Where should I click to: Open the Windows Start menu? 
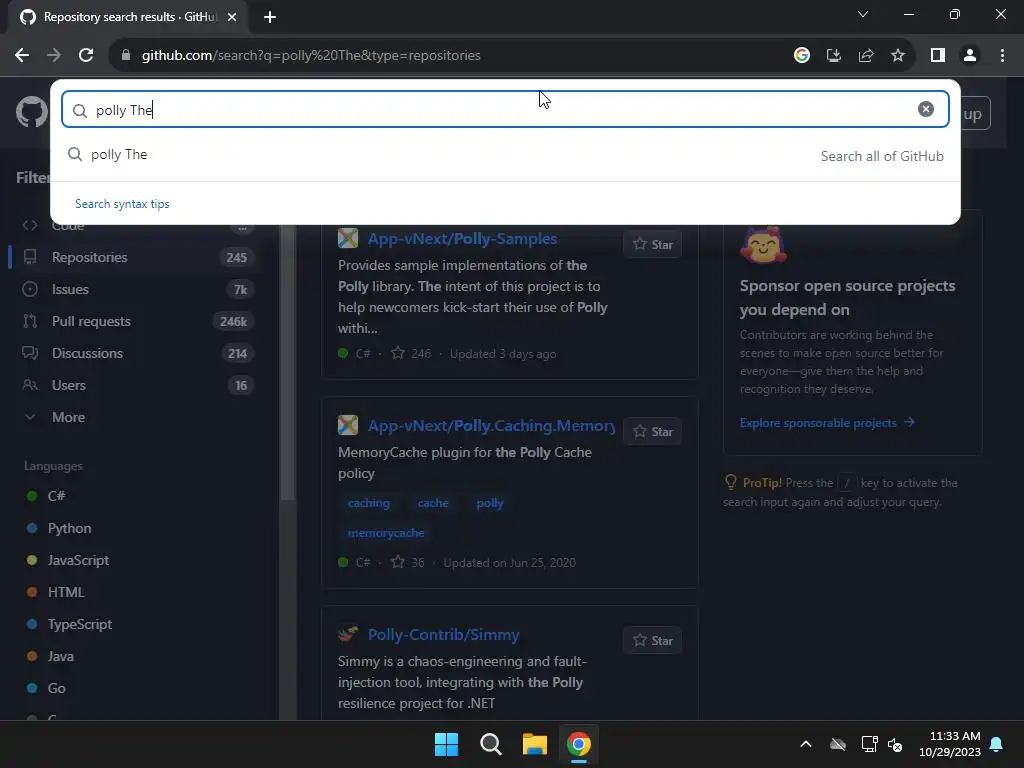[447, 744]
